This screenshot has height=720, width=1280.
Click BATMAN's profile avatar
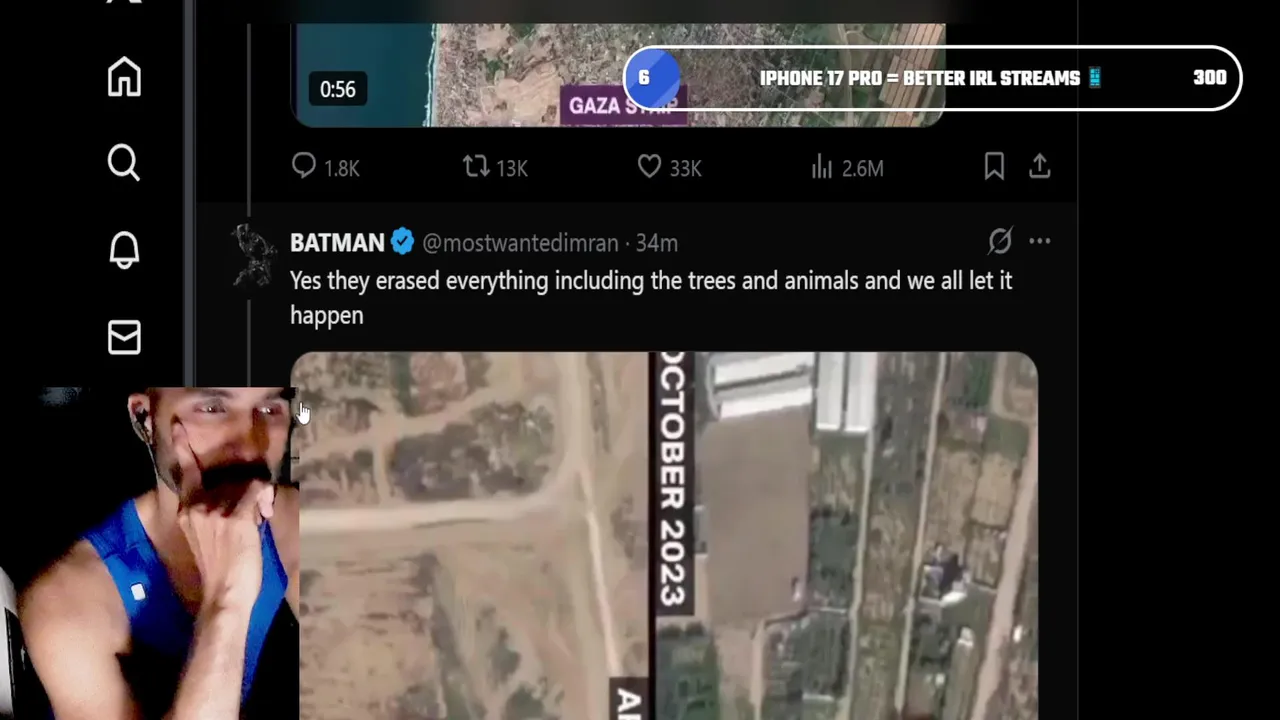(255, 255)
